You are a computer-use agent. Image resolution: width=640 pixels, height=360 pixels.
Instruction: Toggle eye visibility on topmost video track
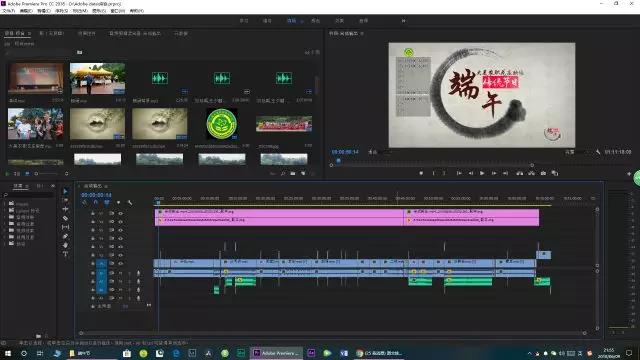pyautogui.click(x=120, y=213)
